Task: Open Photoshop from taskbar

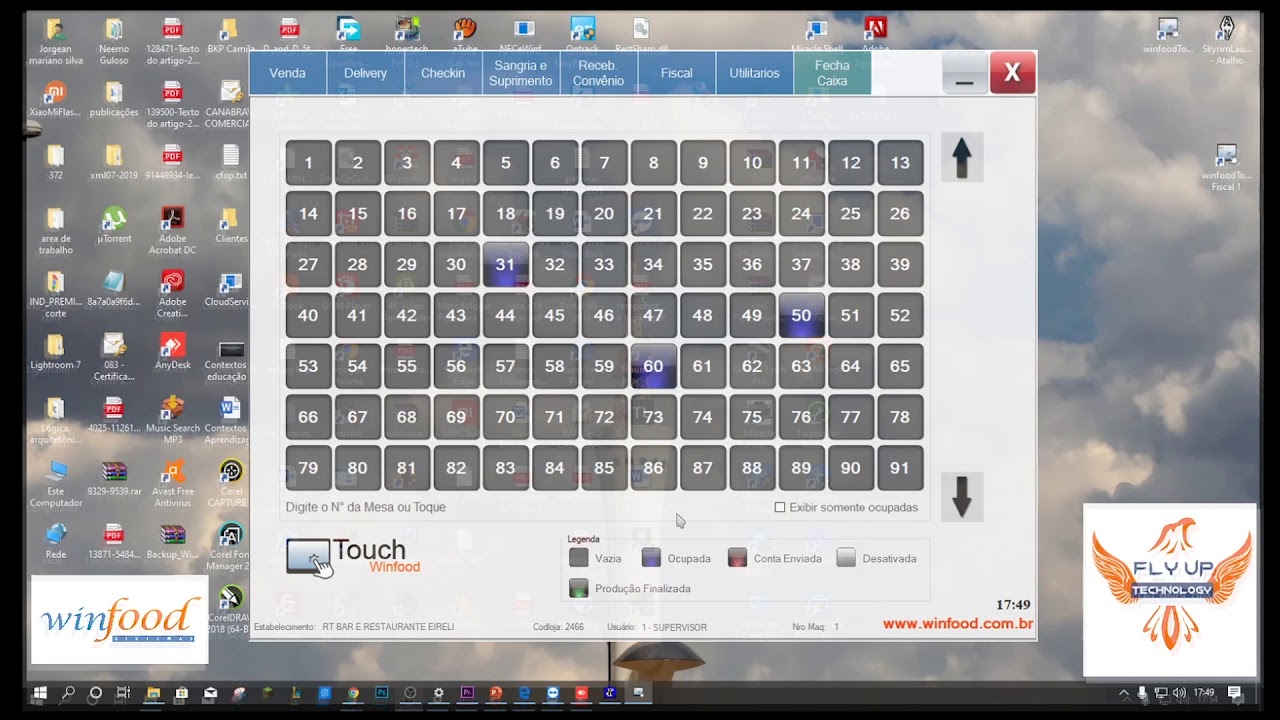Action: 381,692
